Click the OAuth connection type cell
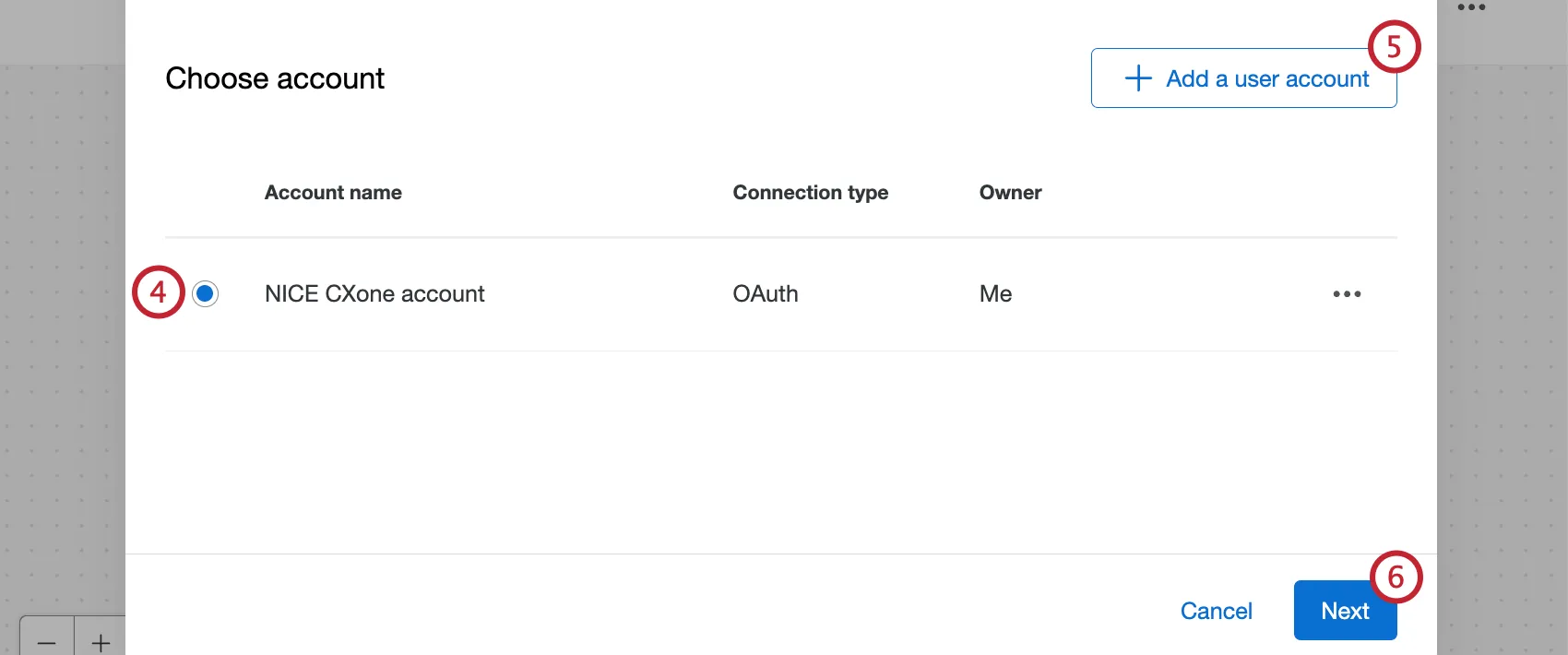The width and height of the screenshot is (1568, 655). [766, 294]
